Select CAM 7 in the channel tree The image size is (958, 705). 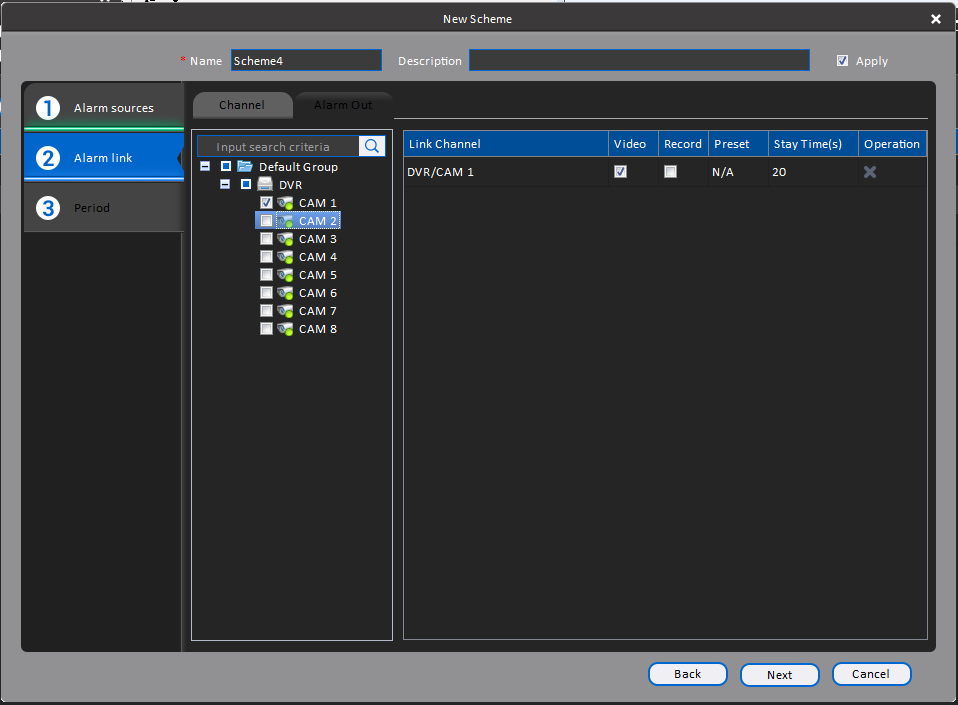(317, 311)
